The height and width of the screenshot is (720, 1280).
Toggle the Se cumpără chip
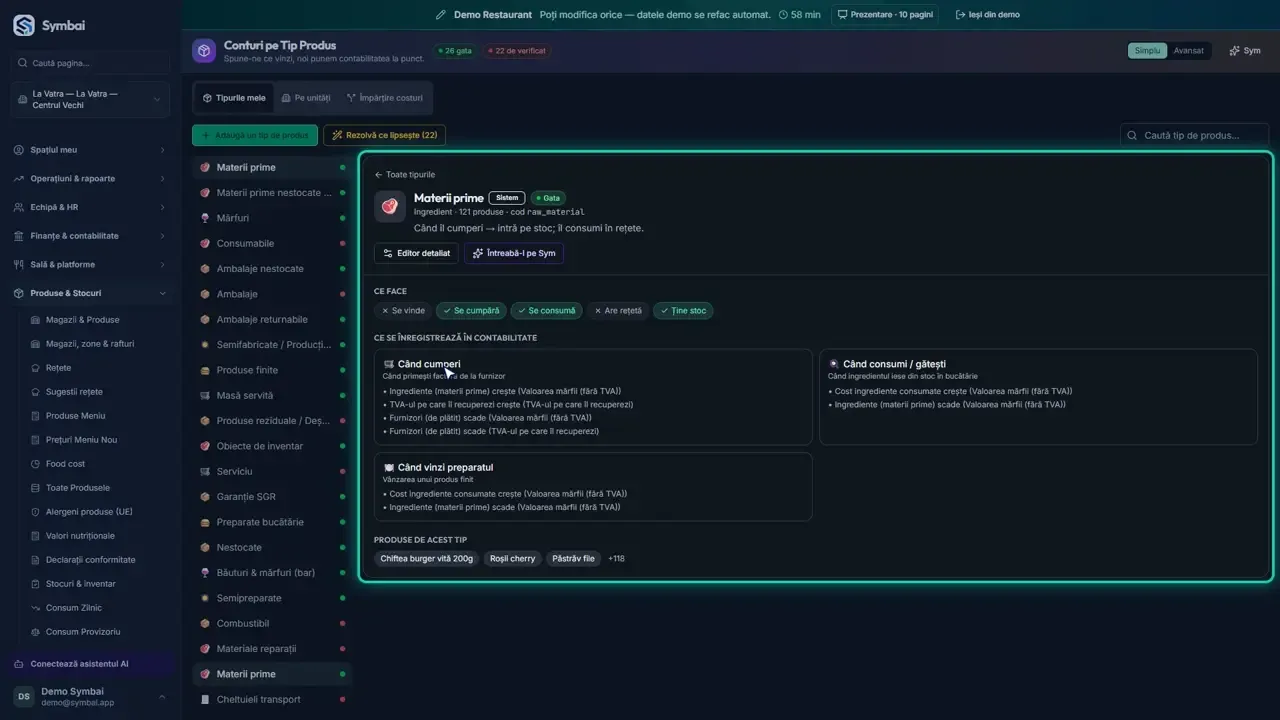(x=471, y=311)
